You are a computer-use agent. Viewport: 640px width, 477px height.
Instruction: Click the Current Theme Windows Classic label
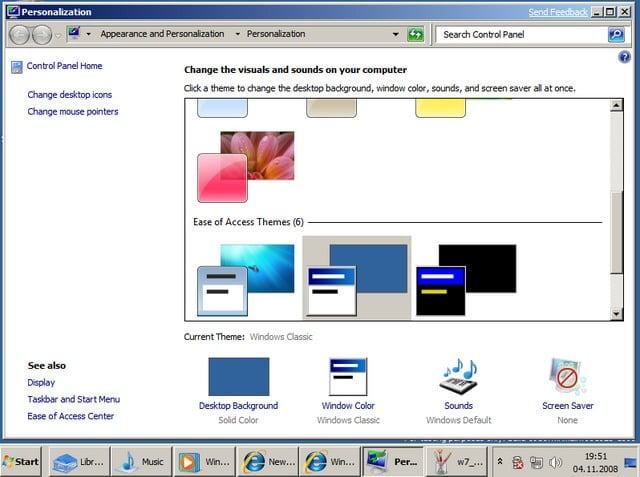pos(248,337)
